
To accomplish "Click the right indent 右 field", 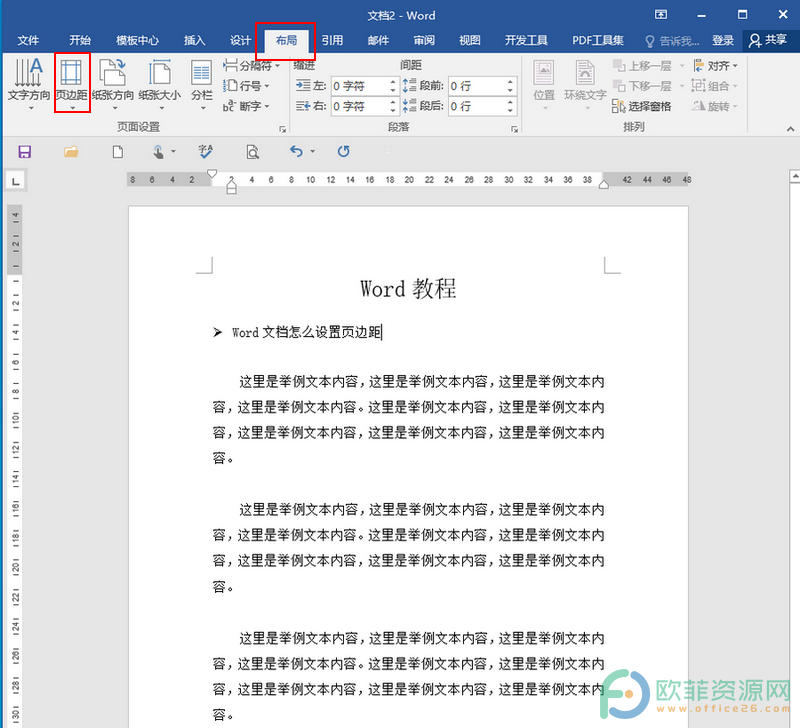I will [360, 106].
